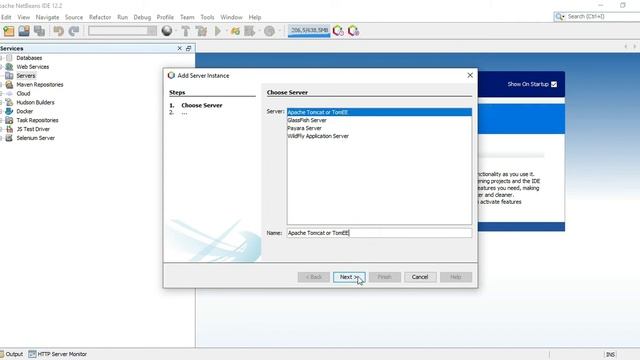640x360 pixels.
Task: Select Web Services node in Services
Action: click(x=33, y=67)
